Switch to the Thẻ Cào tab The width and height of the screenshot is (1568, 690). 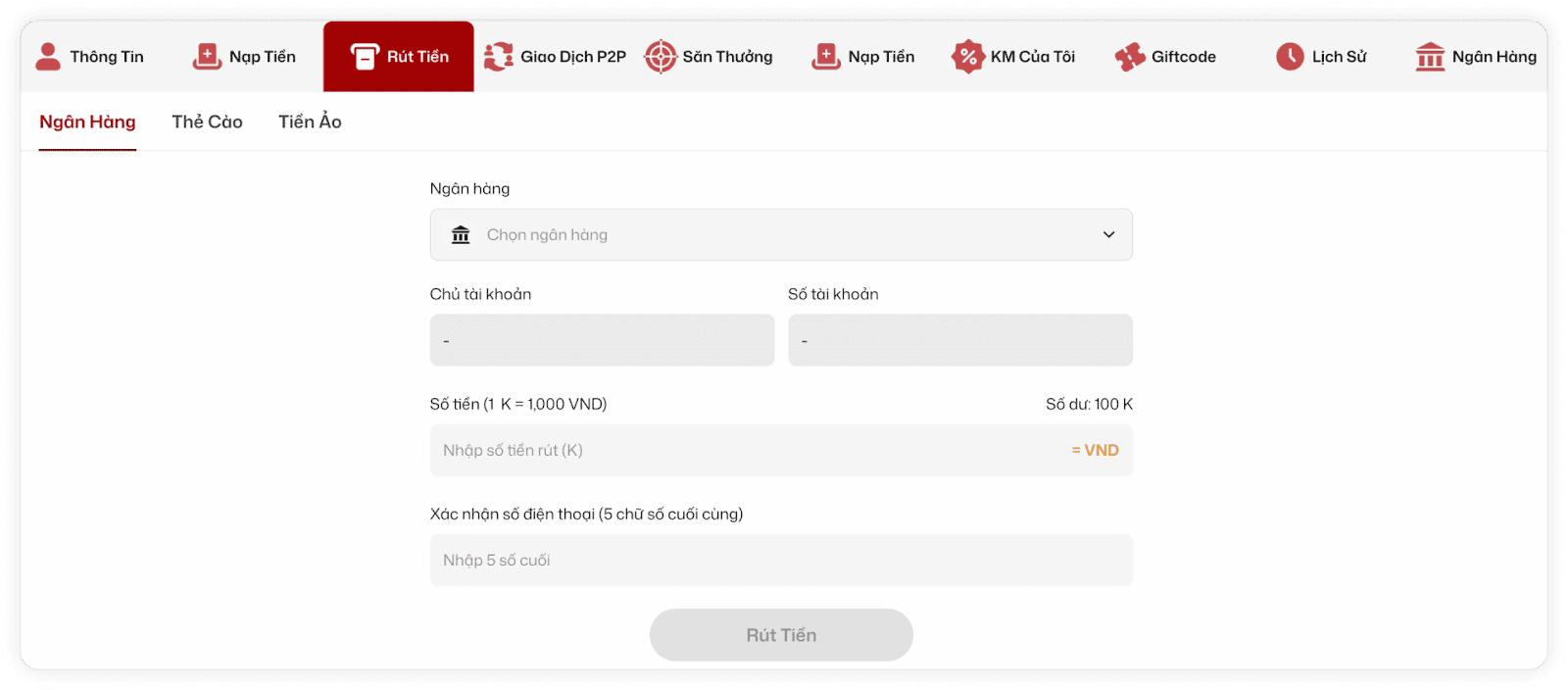pos(207,123)
